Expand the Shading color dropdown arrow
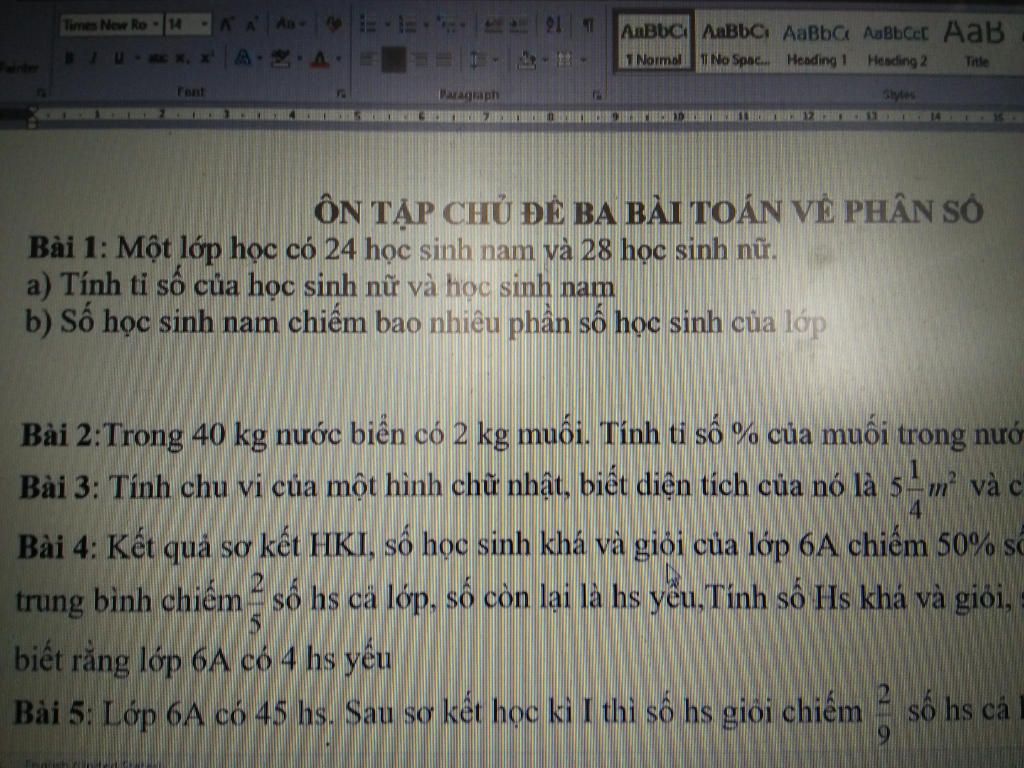1024x768 pixels. 544,60
